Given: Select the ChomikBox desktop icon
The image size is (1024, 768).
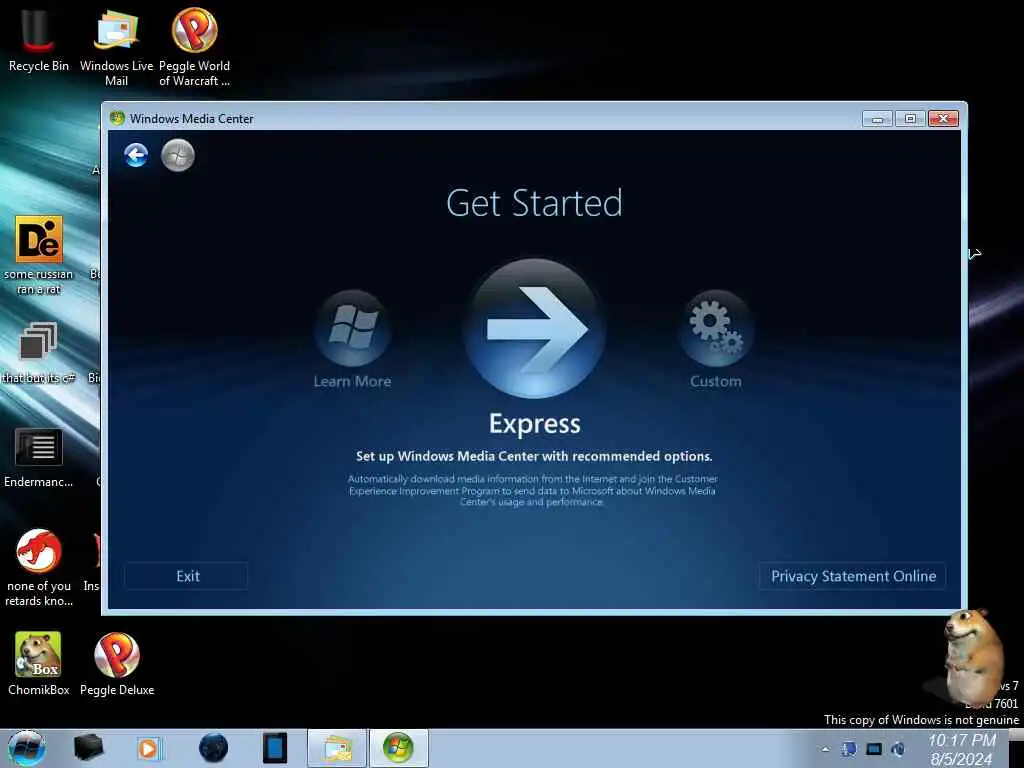Looking at the screenshot, I should [39, 663].
